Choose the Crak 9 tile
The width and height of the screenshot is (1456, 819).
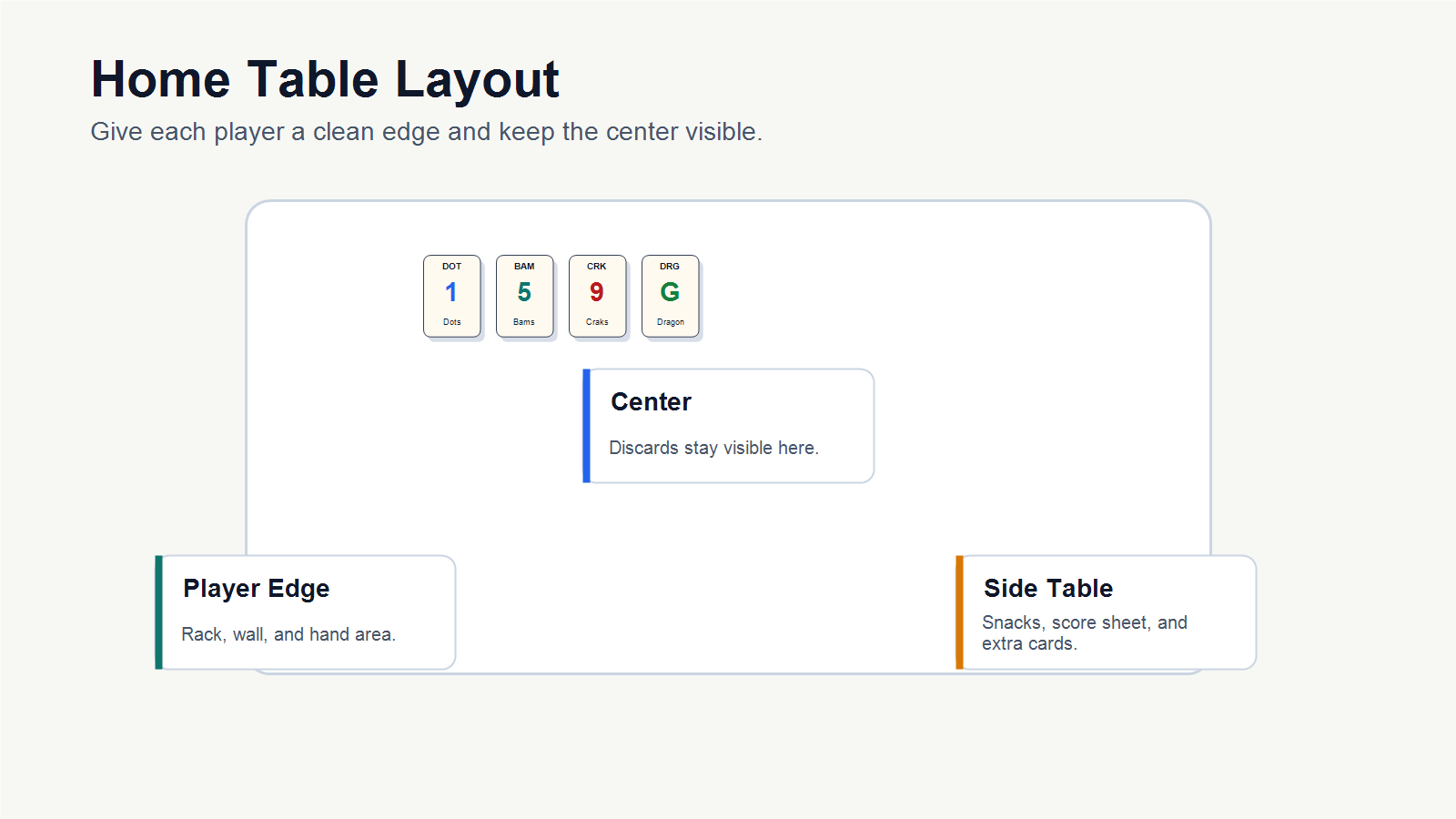[598, 296]
